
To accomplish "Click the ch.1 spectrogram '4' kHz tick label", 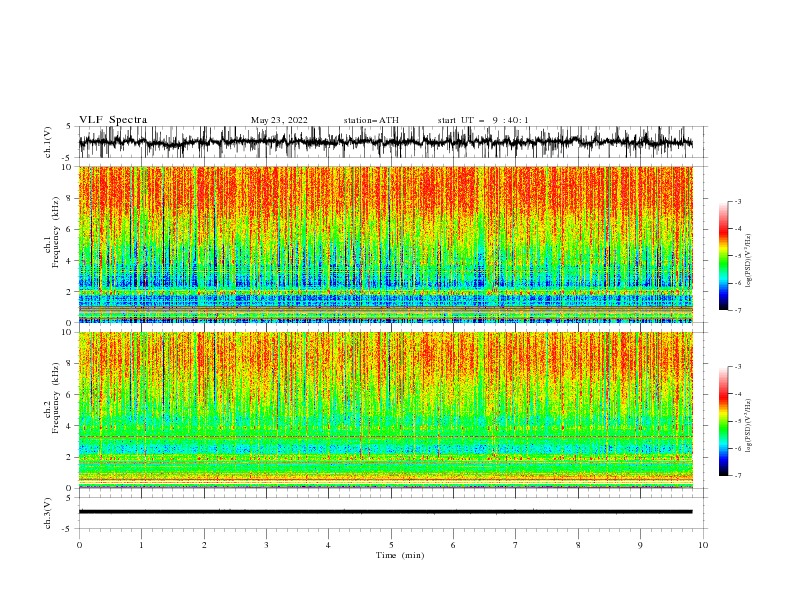I will coord(69,261).
